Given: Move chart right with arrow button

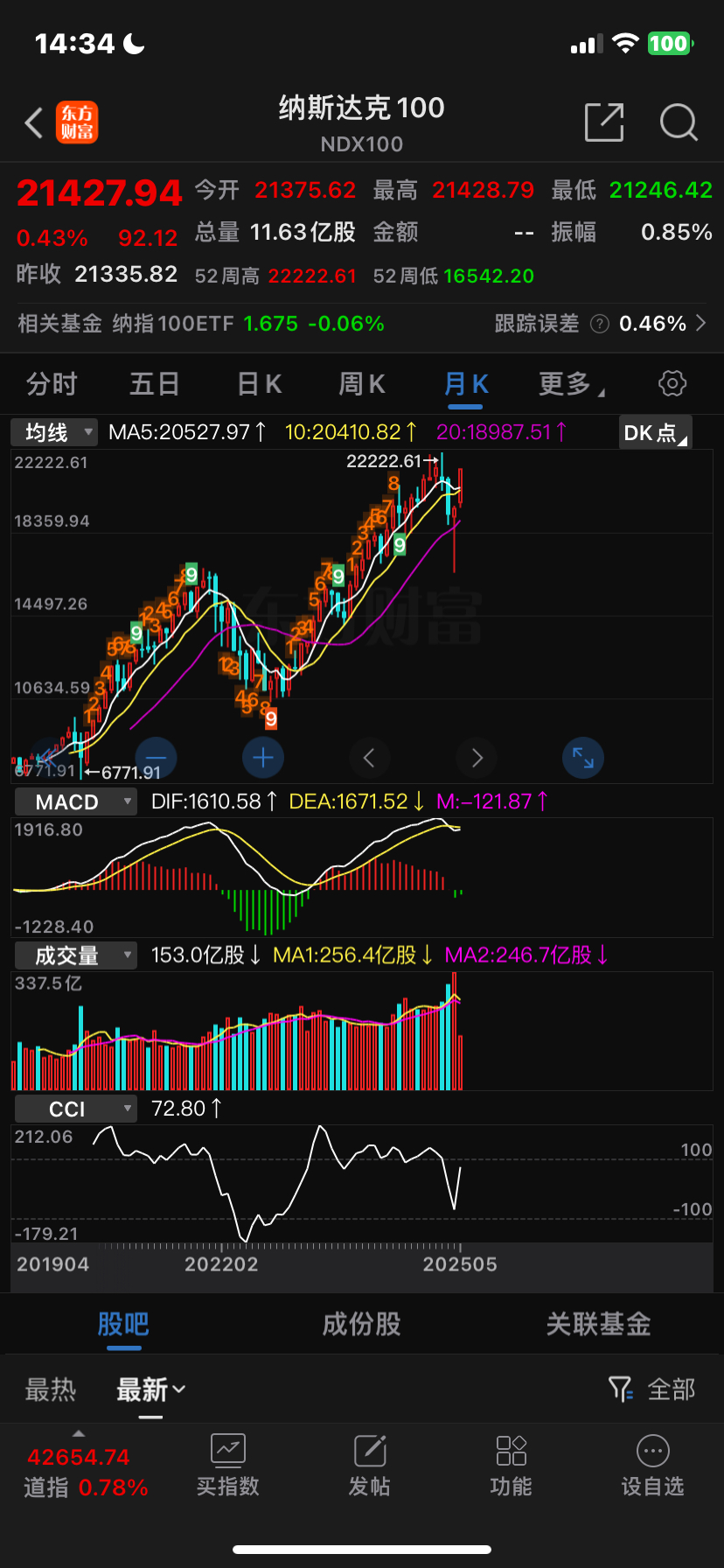Looking at the screenshot, I should (x=477, y=758).
